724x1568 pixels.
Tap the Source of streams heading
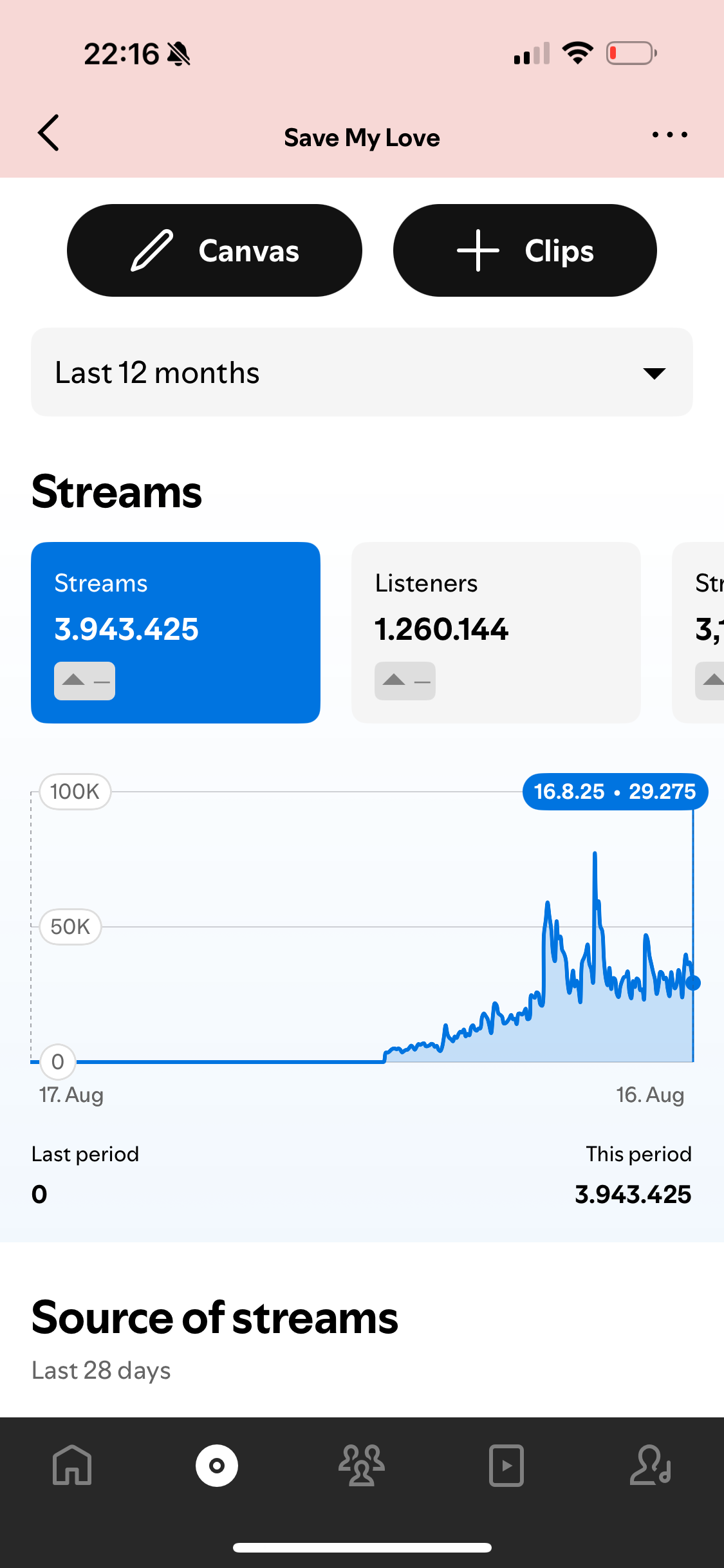tap(215, 1318)
